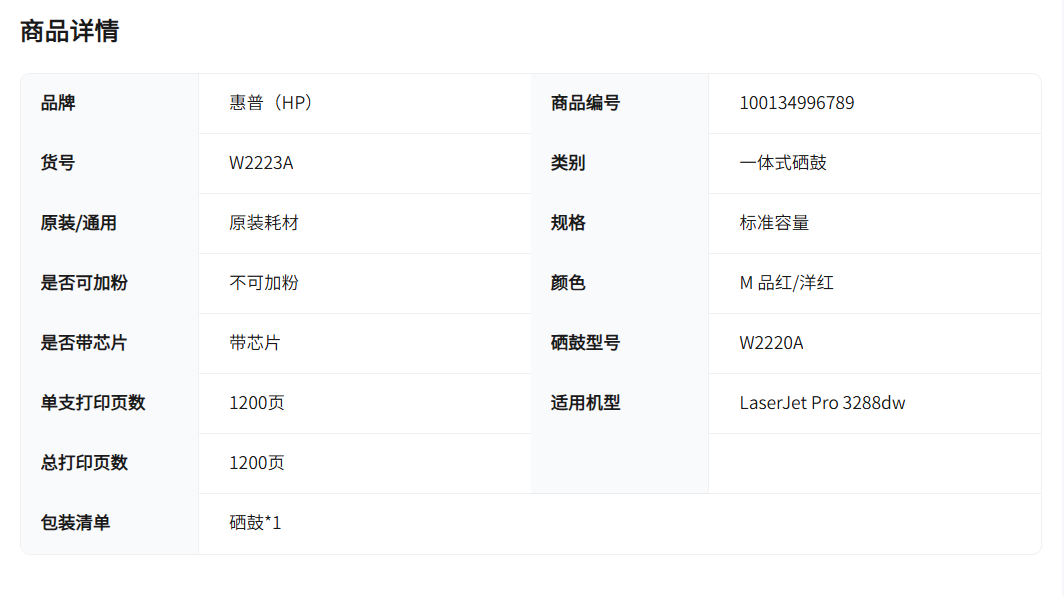The image size is (1064, 596).
Task: Select the 货号 label
Action: [x=58, y=163]
